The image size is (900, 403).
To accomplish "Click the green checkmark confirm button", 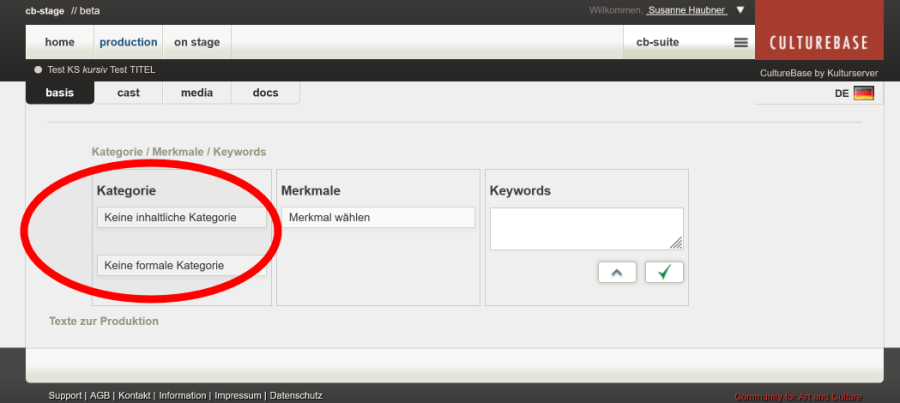I will 664,272.
